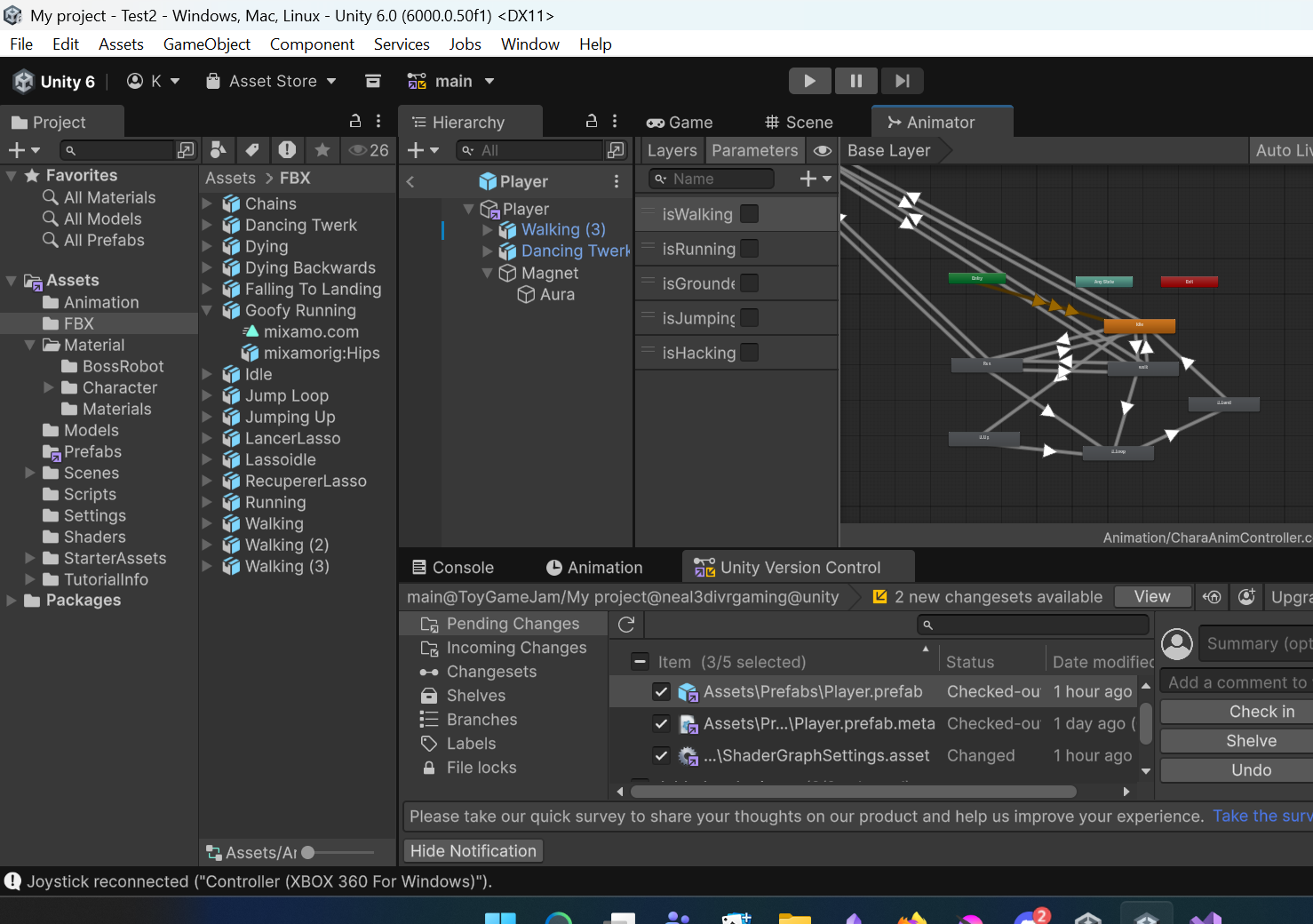Select the Any State node in Animator

point(1104,282)
